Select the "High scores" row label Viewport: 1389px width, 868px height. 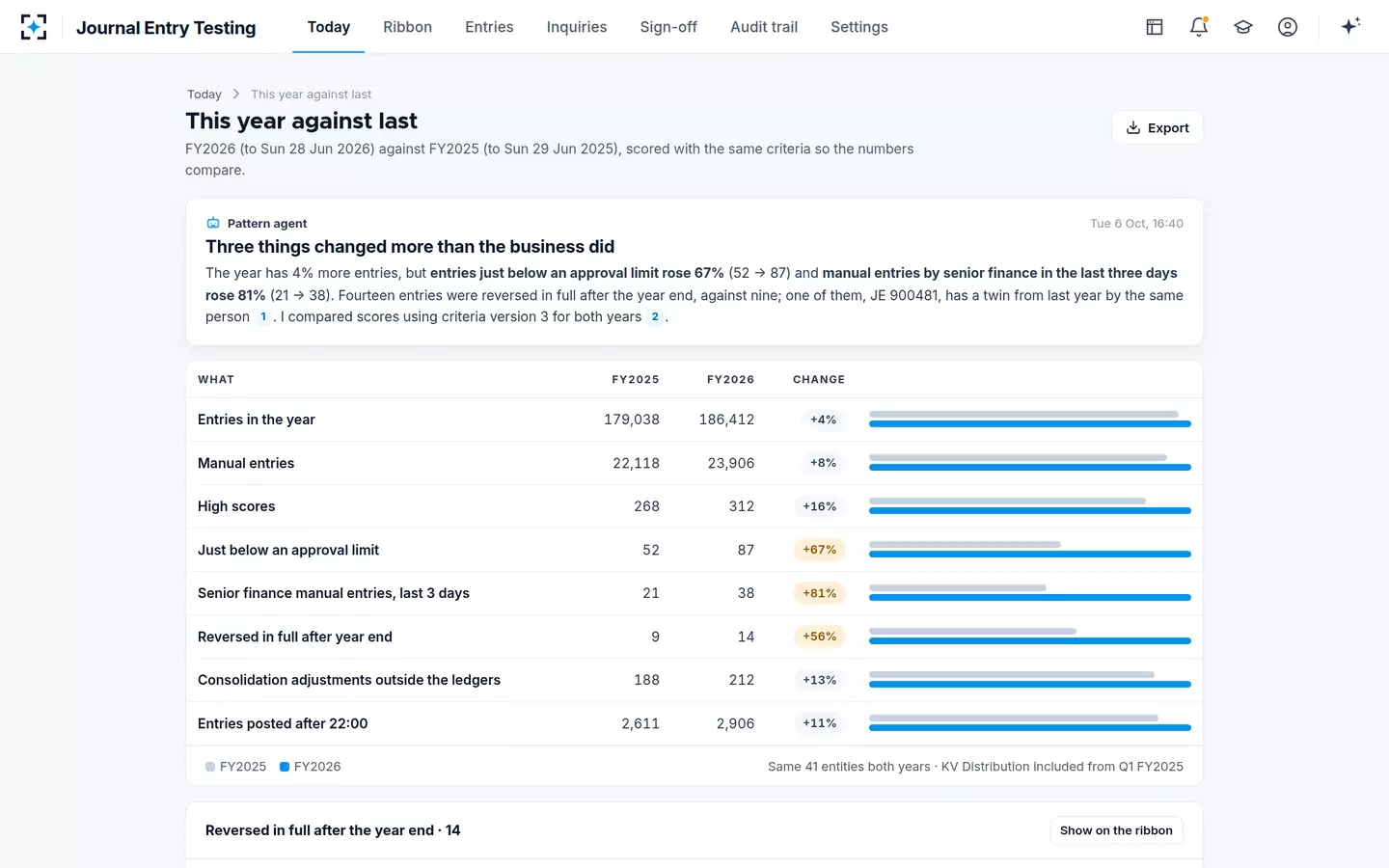pyautogui.click(x=236, y=506)
